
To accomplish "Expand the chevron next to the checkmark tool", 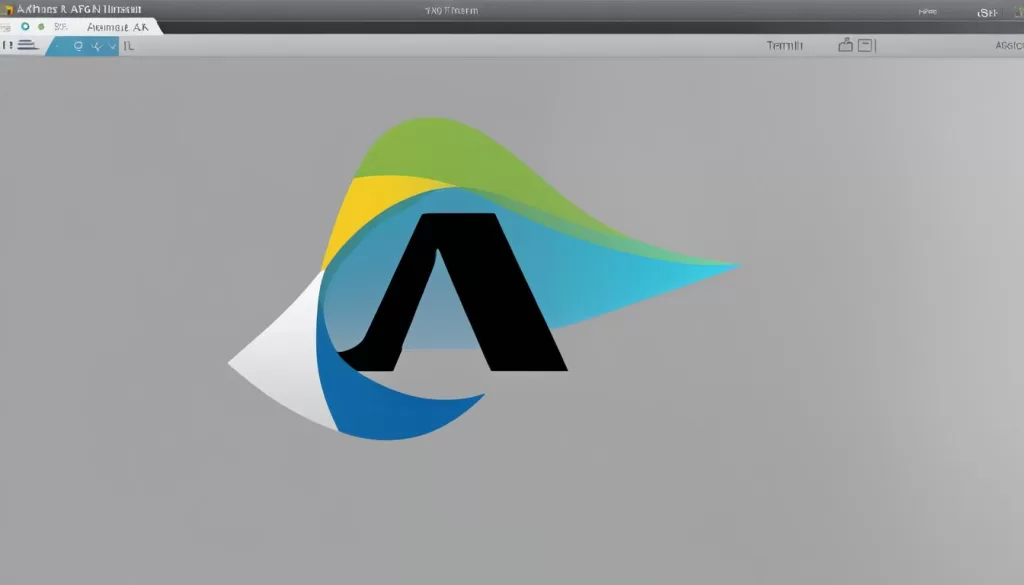I will (111, 45).
